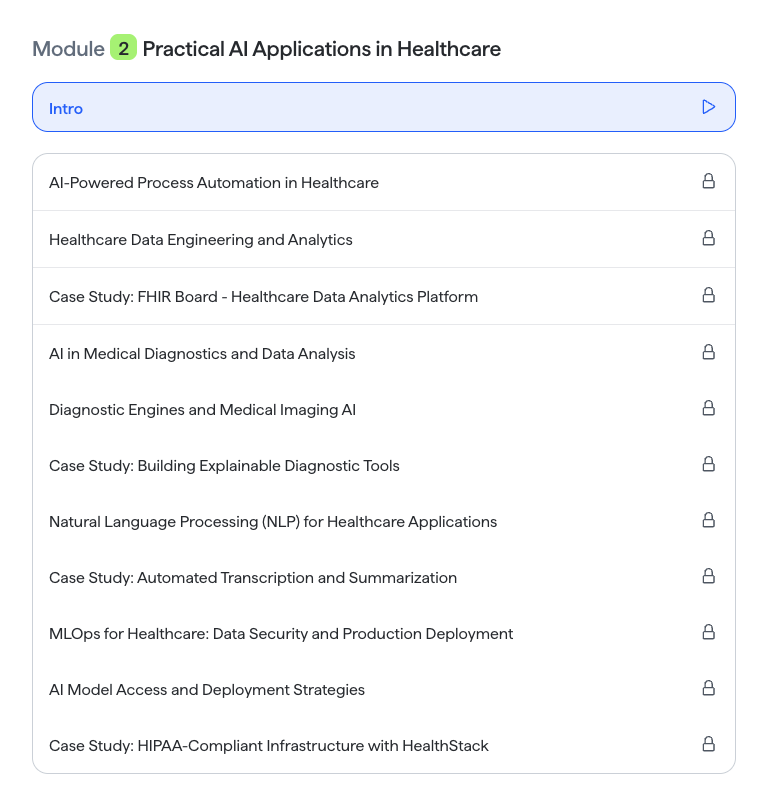The width and height of the screenshot is (770, 802).
Task: Open the Intro lesson
Action: 384,107
